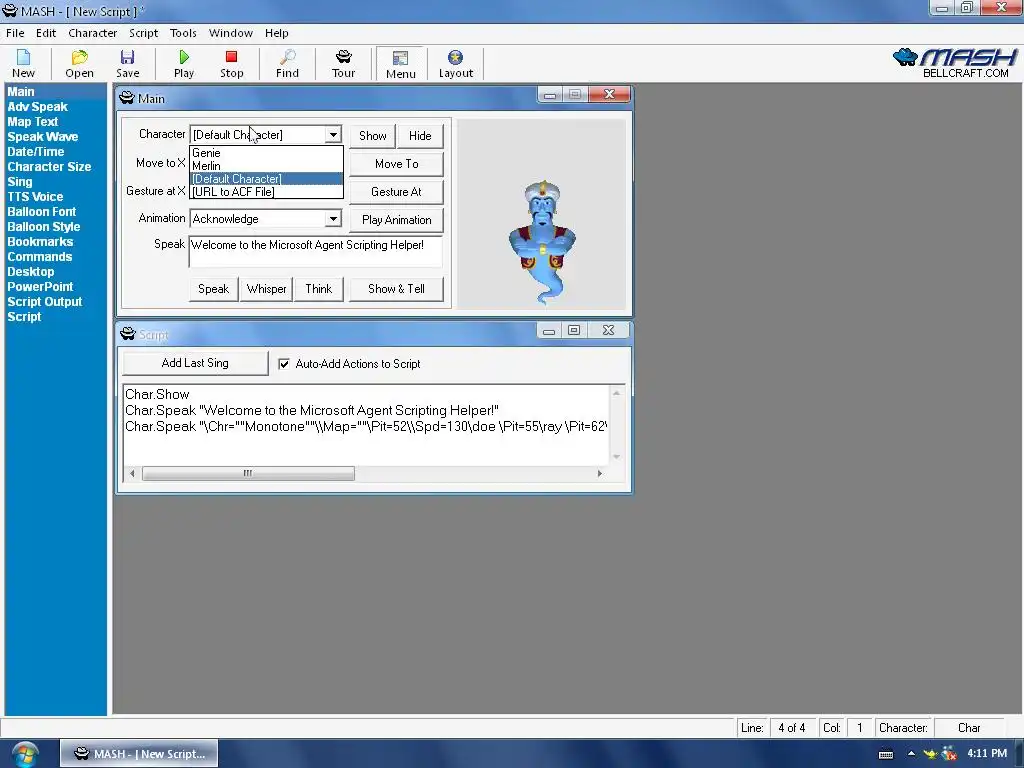This screenshot has height=768, width=1024.
Task: Choose [URL to ACF File] option
Action: click(x=266, y=192)
